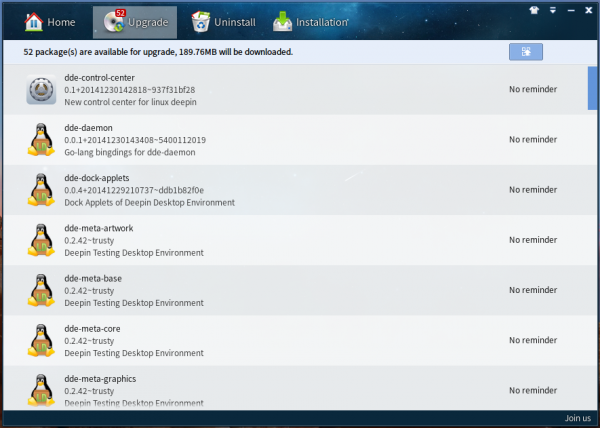The width and height of the screenshot is (600, 428).
Task: Click the blue vertical scrollbar thumb
Action: coord(592,88)
